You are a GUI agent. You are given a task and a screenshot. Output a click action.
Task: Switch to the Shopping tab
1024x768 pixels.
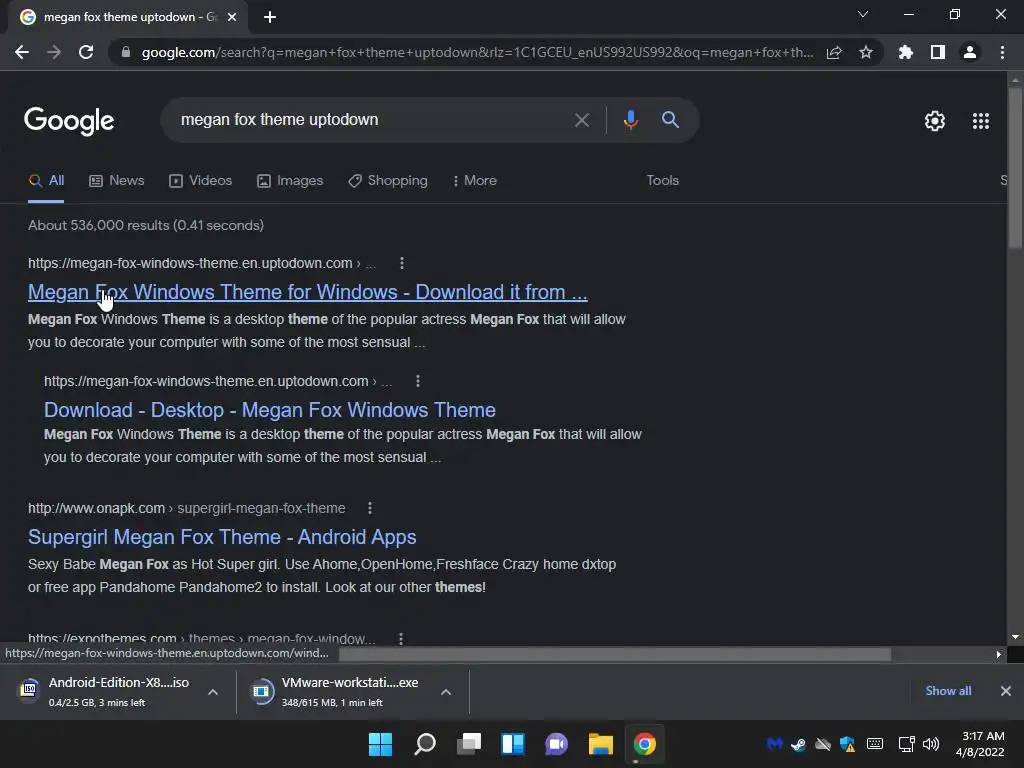(388, 181)
